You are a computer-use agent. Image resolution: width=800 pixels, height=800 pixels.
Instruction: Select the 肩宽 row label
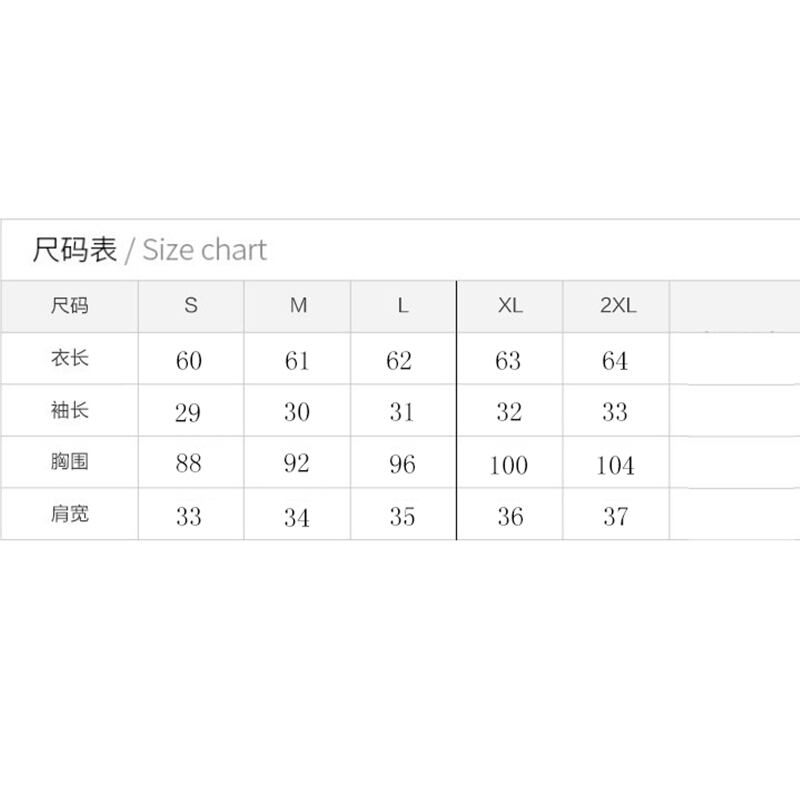(x=69, y=515)
